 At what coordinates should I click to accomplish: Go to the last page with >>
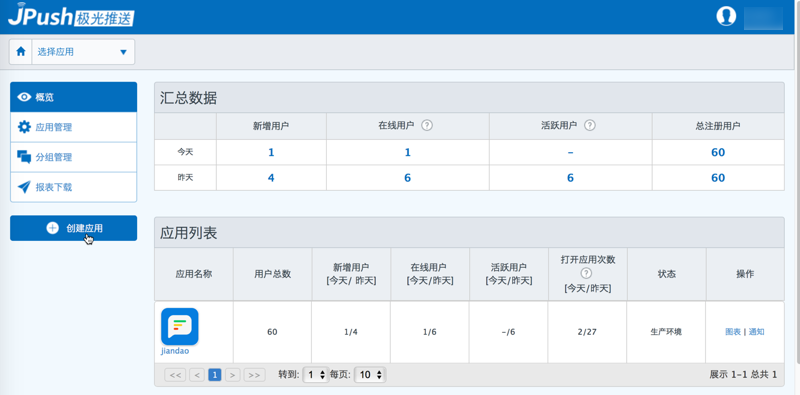click(x=254, y=375)
